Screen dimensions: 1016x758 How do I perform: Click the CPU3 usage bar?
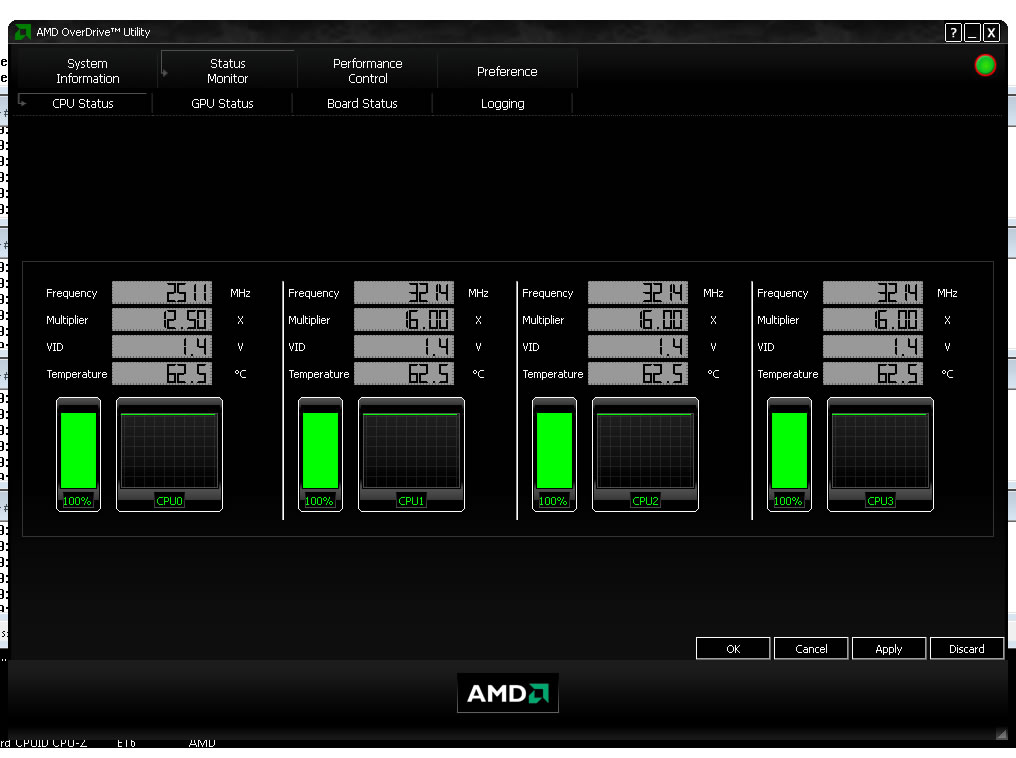coord(789,450)
